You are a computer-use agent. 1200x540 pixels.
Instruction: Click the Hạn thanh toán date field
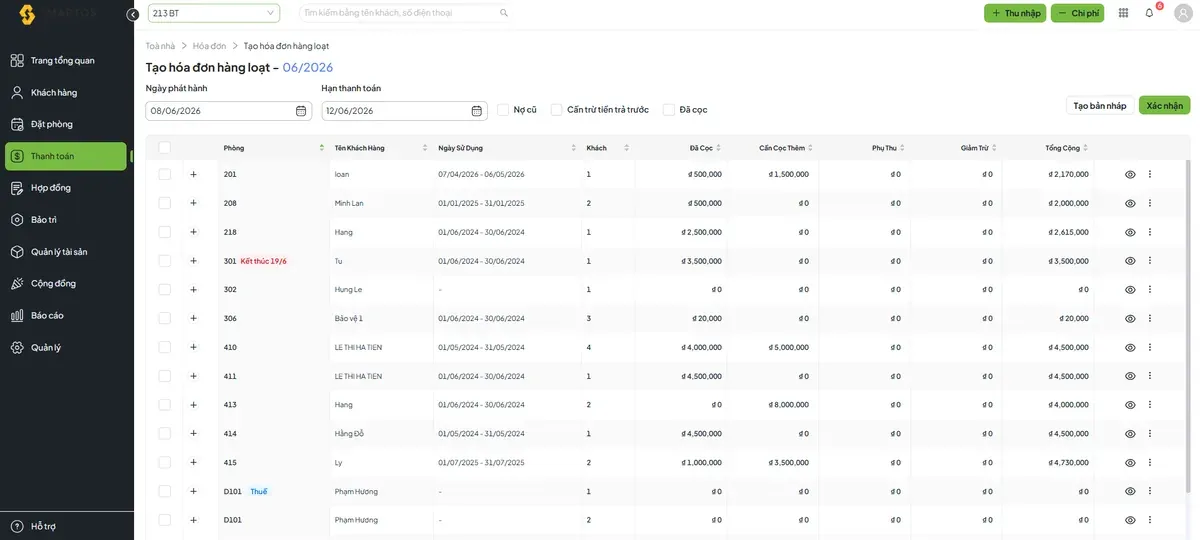click(x=404, y=111)
